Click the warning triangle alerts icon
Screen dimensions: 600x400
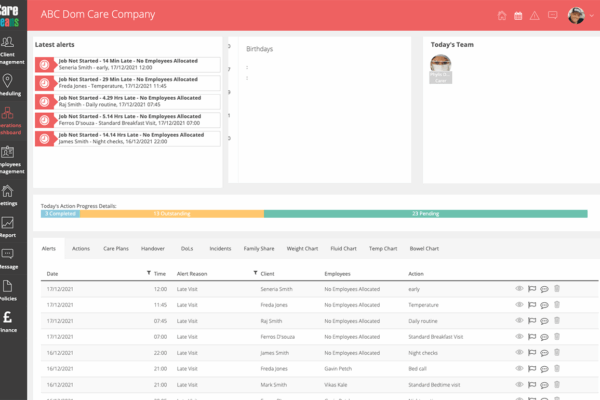point(535,15)
